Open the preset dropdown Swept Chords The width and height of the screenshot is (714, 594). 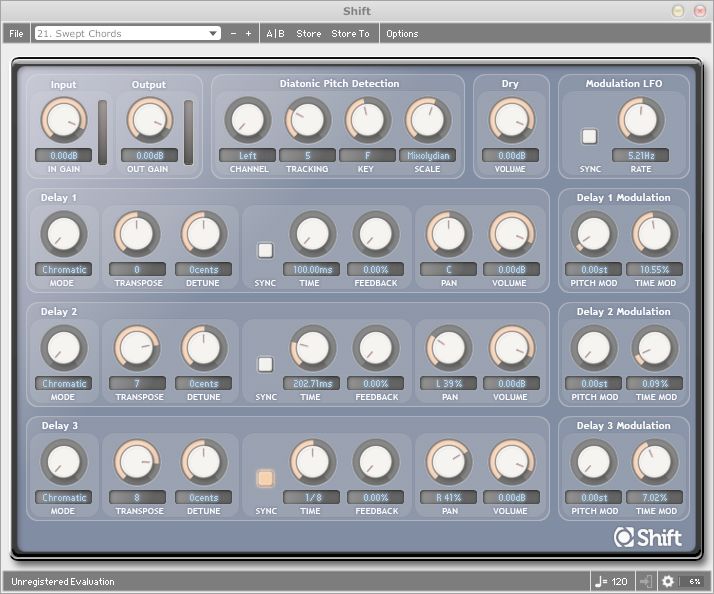click(128, 34)
